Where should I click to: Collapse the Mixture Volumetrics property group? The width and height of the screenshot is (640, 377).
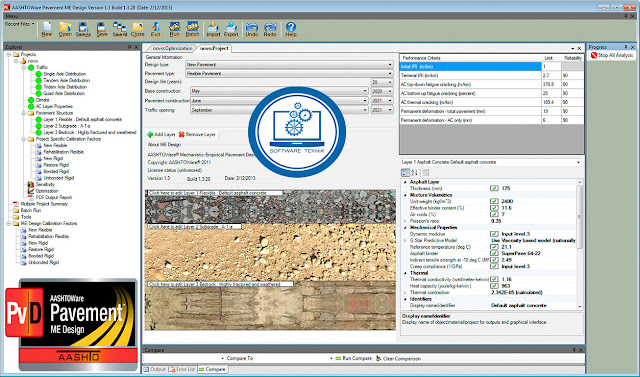405,195
